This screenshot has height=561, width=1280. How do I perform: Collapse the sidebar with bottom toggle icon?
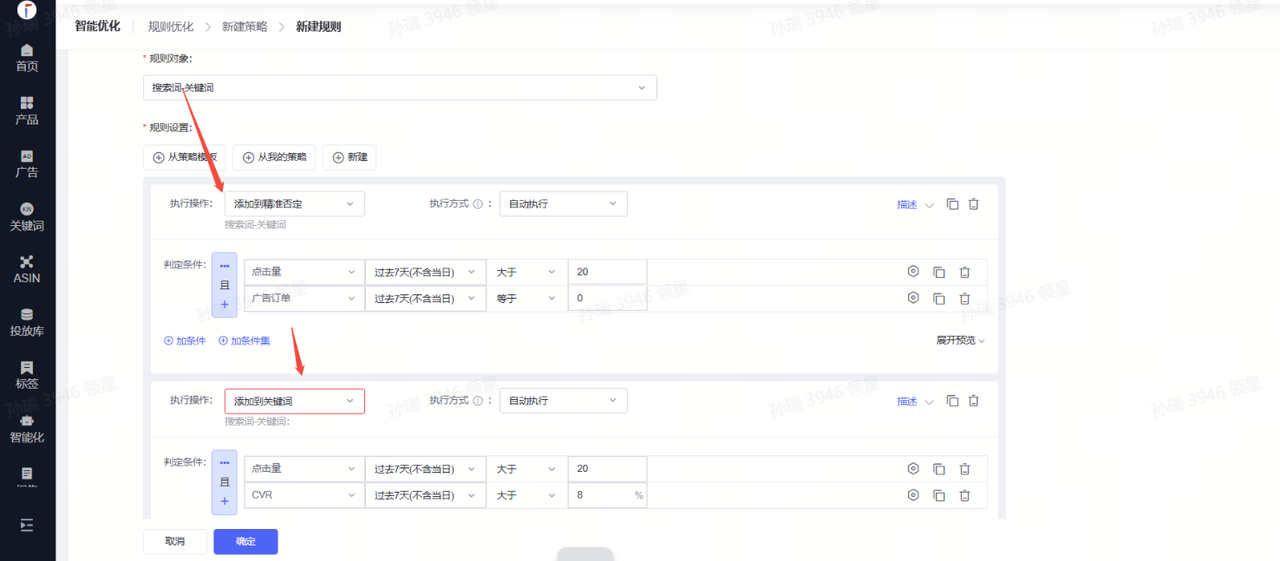27,525
